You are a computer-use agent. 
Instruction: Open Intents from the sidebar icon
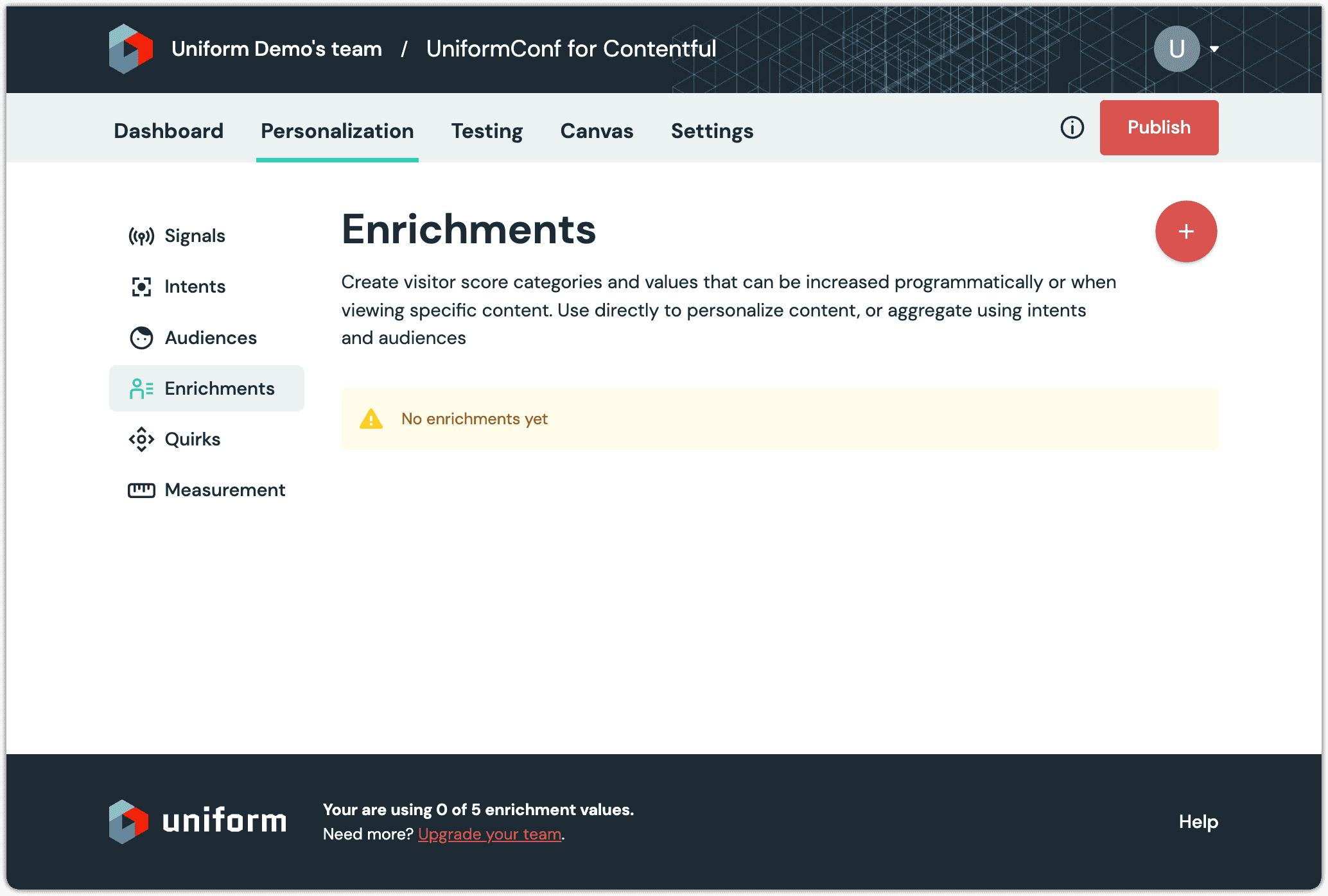click(x=142, y=286)
